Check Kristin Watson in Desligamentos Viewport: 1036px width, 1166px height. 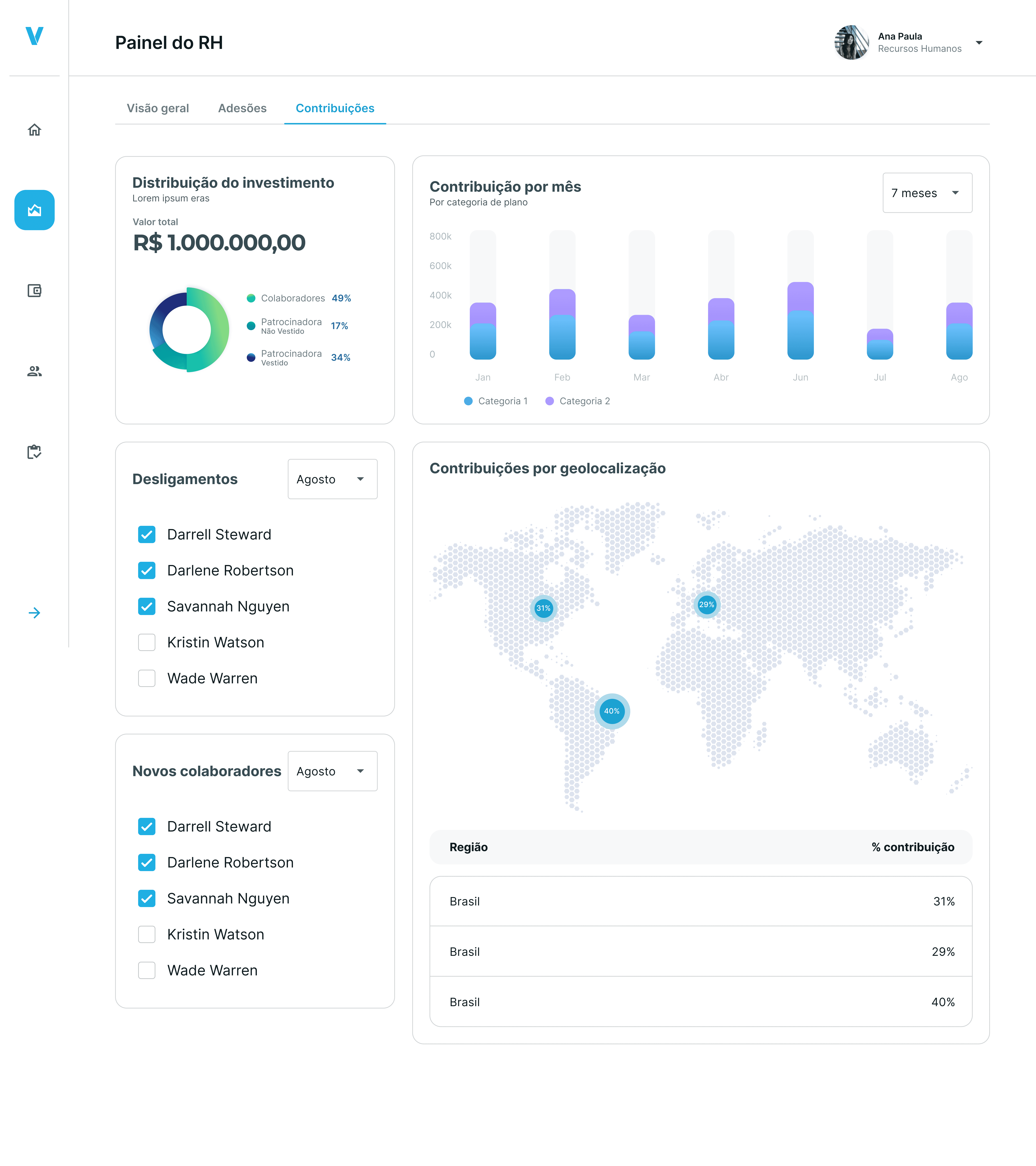pos(147,642)
